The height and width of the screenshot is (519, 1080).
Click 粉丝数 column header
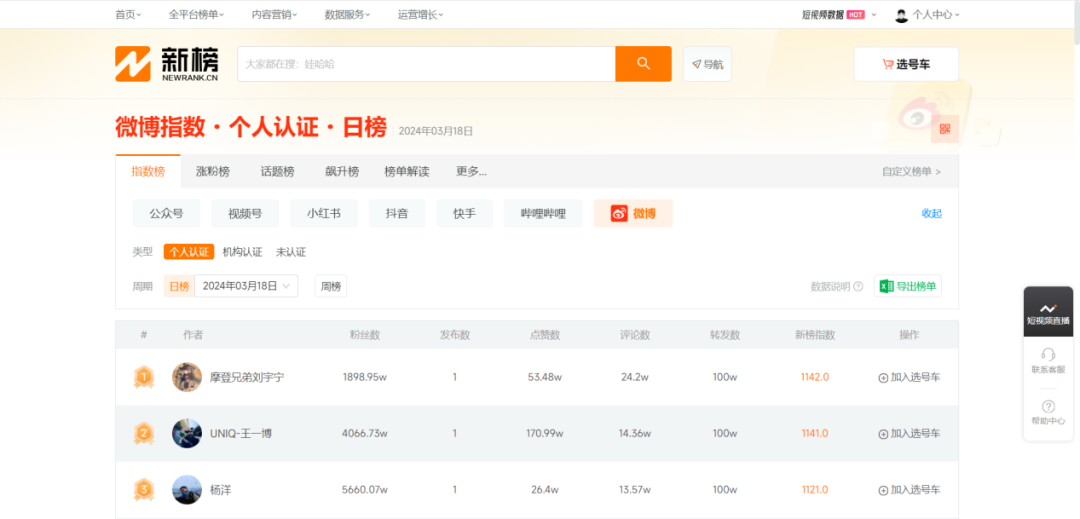364,335
